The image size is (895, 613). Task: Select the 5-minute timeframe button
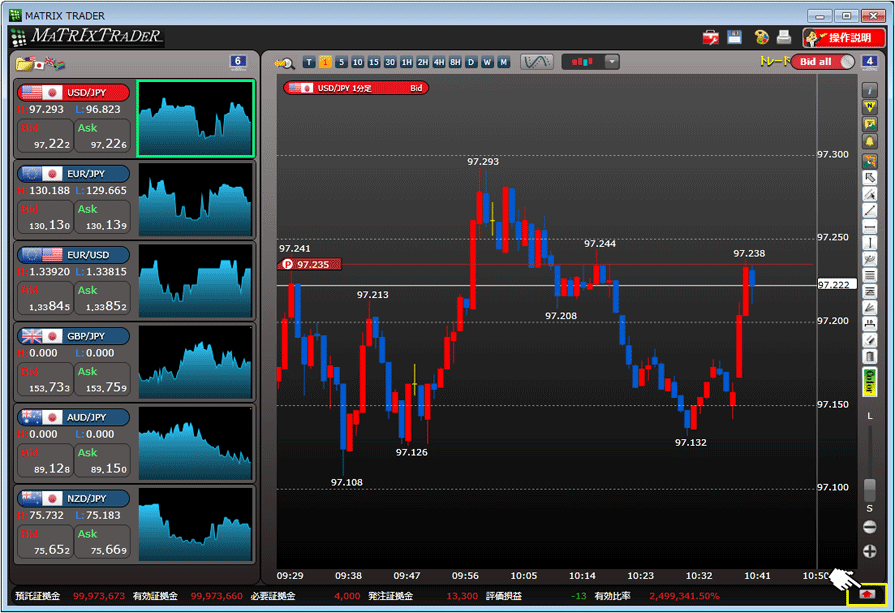tap(341, 62)
